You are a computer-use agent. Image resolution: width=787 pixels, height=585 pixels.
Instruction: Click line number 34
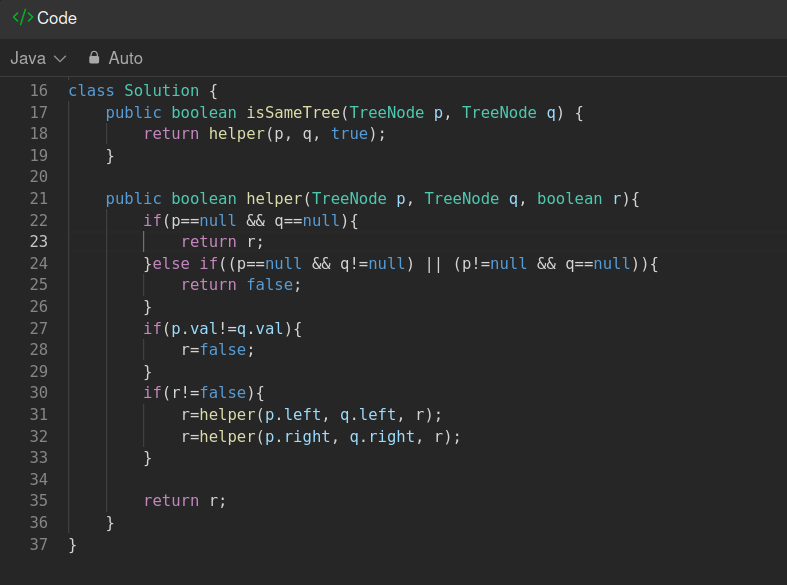click(x=39, y=479)
